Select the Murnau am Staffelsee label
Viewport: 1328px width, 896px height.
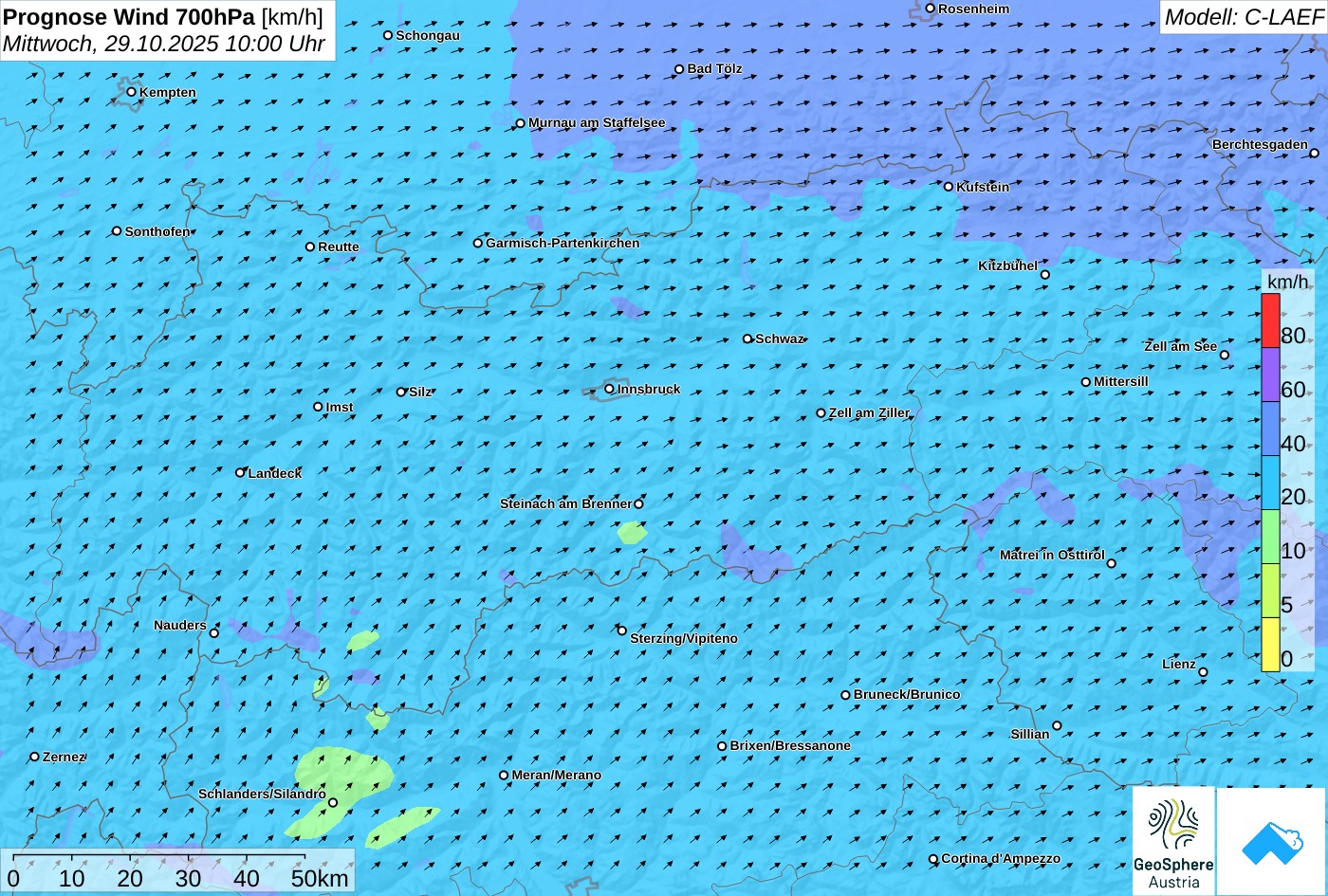tap(597, 122)
